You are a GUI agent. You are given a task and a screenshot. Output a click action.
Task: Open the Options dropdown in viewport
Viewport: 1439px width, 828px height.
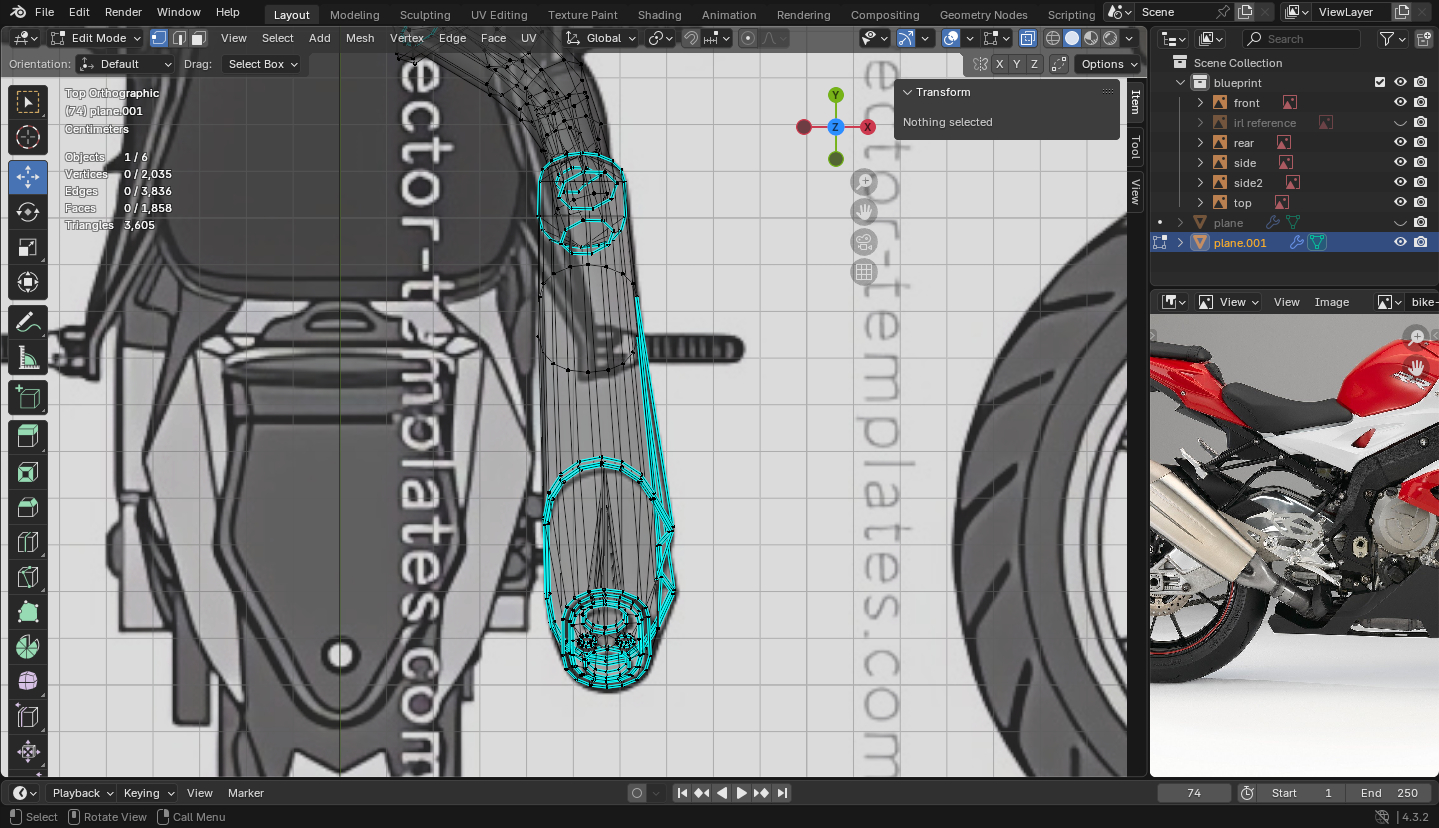[1108, 64]
